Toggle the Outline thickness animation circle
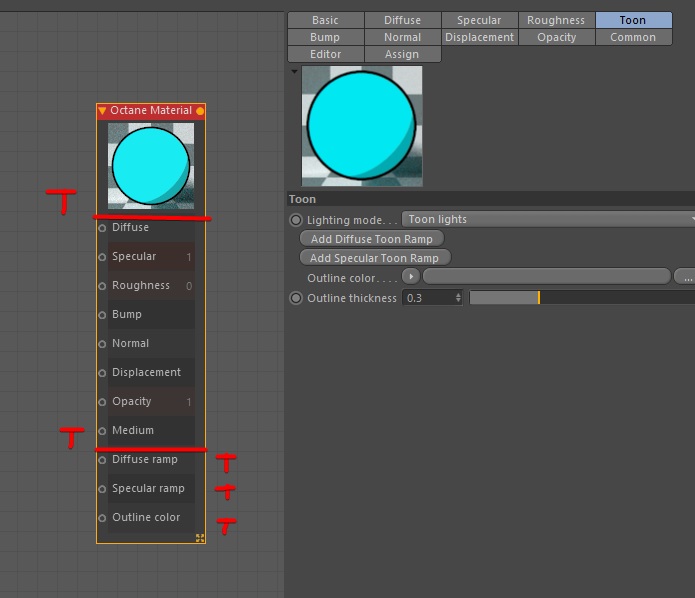The width and height of the screenshot is (695, 598). (x=296, y=298)
